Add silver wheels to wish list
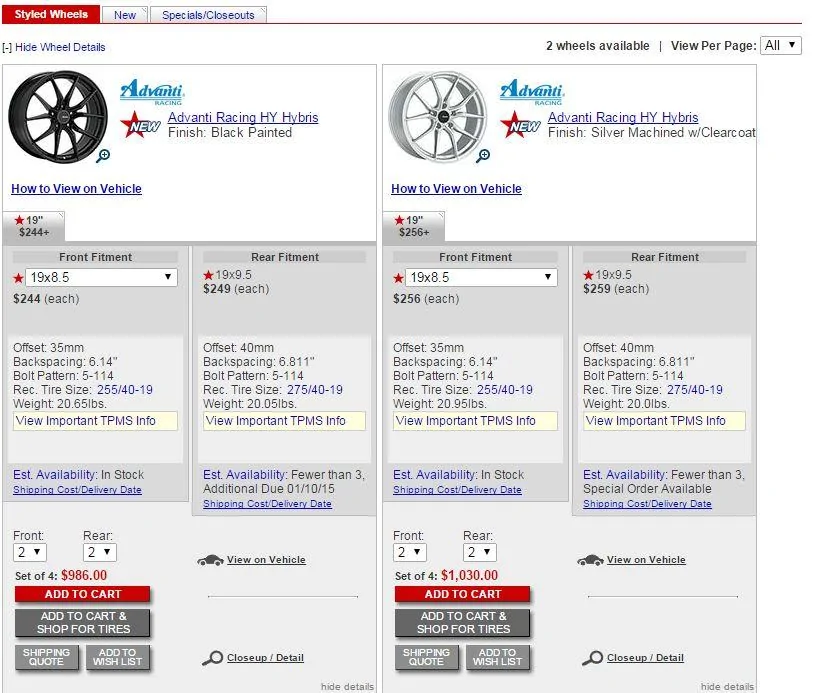This screenshot has width=827, height=693. click(497, 657)
